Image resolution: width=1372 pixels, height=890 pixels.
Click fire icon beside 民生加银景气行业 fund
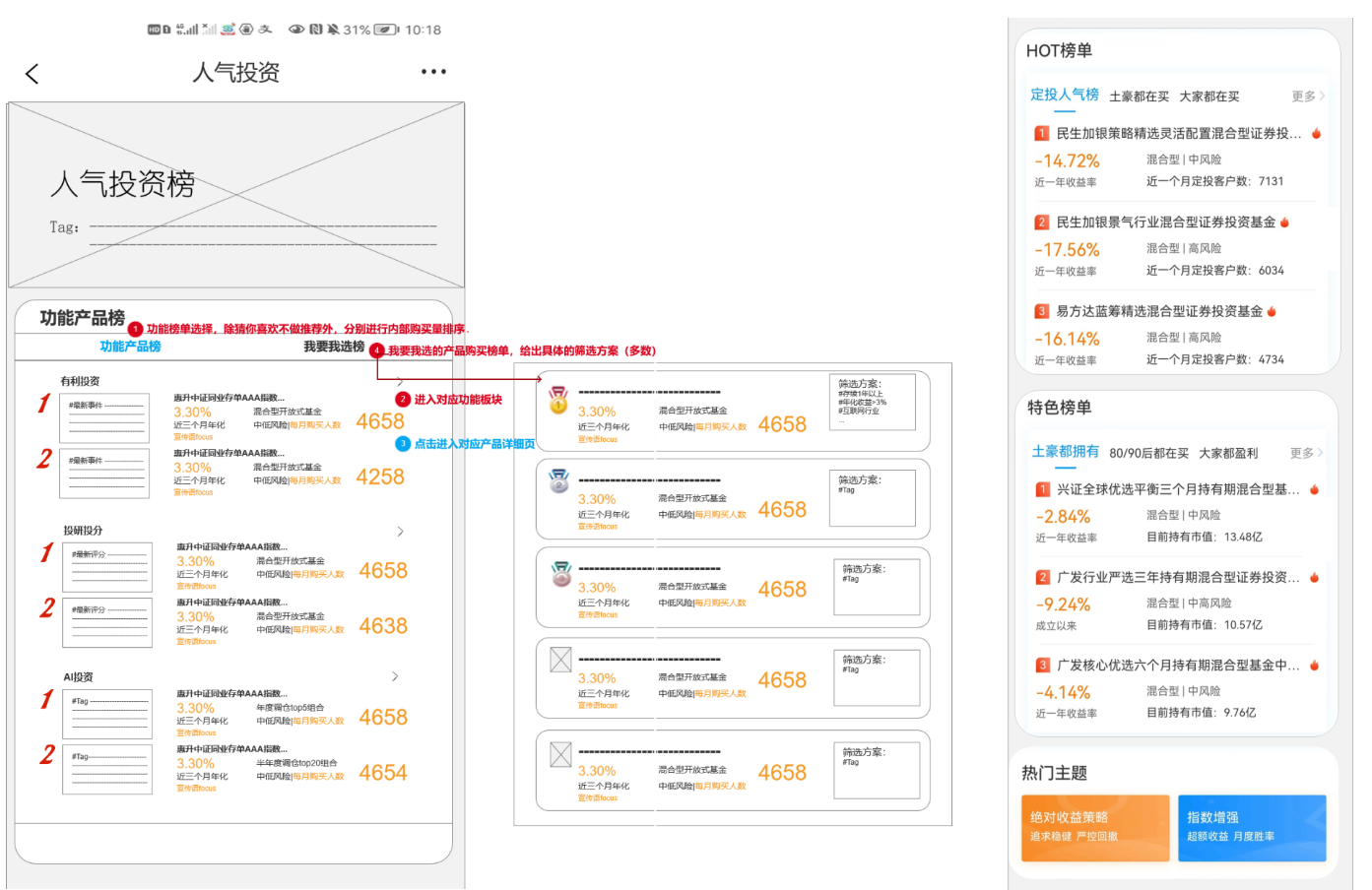click(x=1284, y=222)
